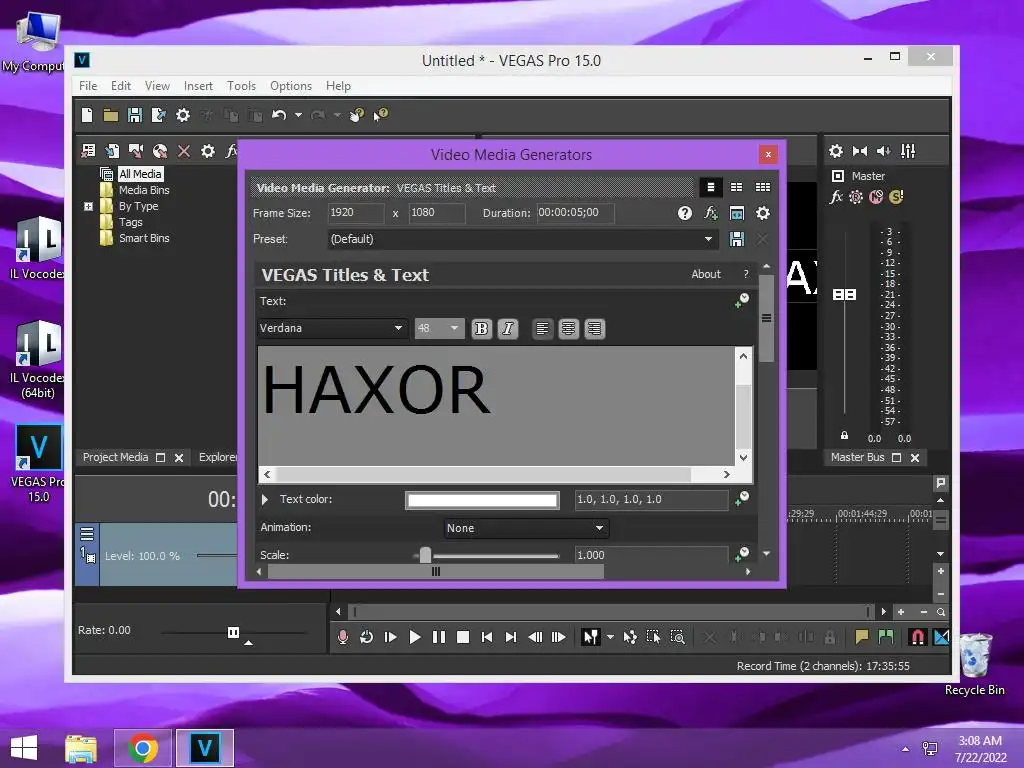Open a project with the folder icon
1024x768 pixels.
click(x=111, y=116)
